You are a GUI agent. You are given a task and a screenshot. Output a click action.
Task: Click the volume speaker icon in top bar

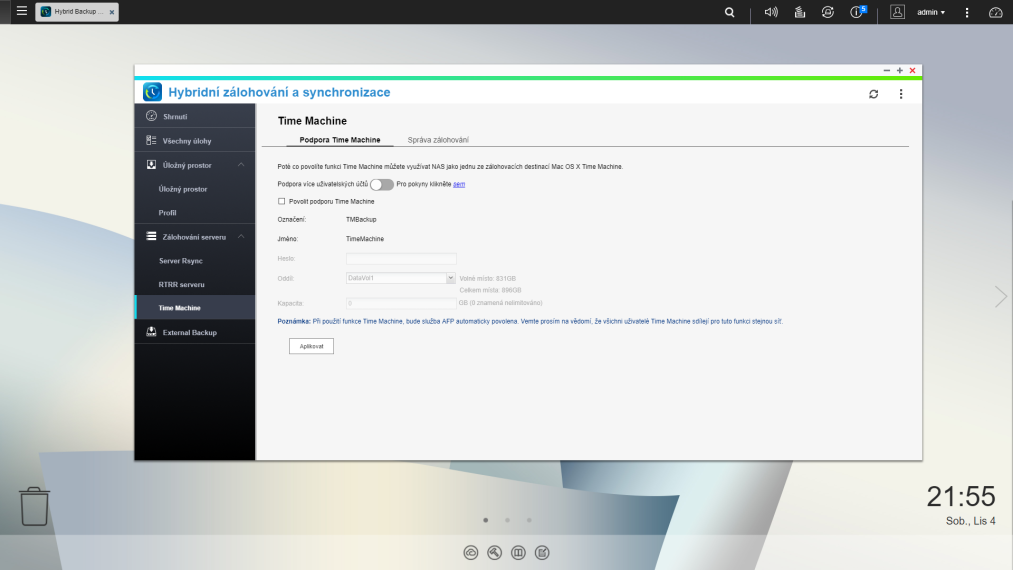[x=771, y=12]
